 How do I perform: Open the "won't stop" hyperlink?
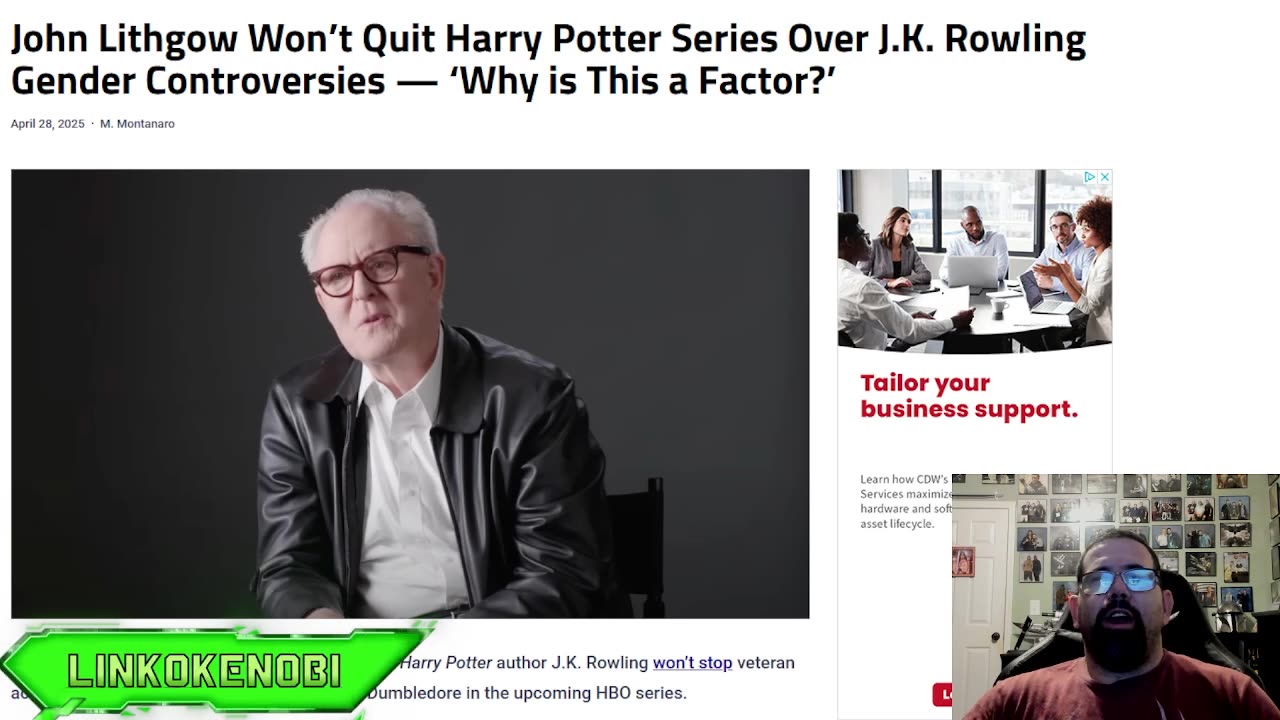pos(692,662)
